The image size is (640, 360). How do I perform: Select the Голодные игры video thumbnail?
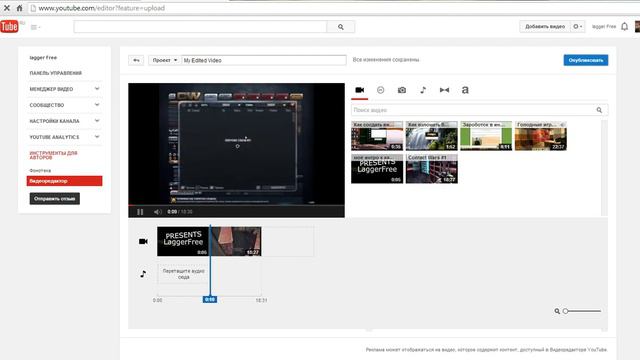540,136
